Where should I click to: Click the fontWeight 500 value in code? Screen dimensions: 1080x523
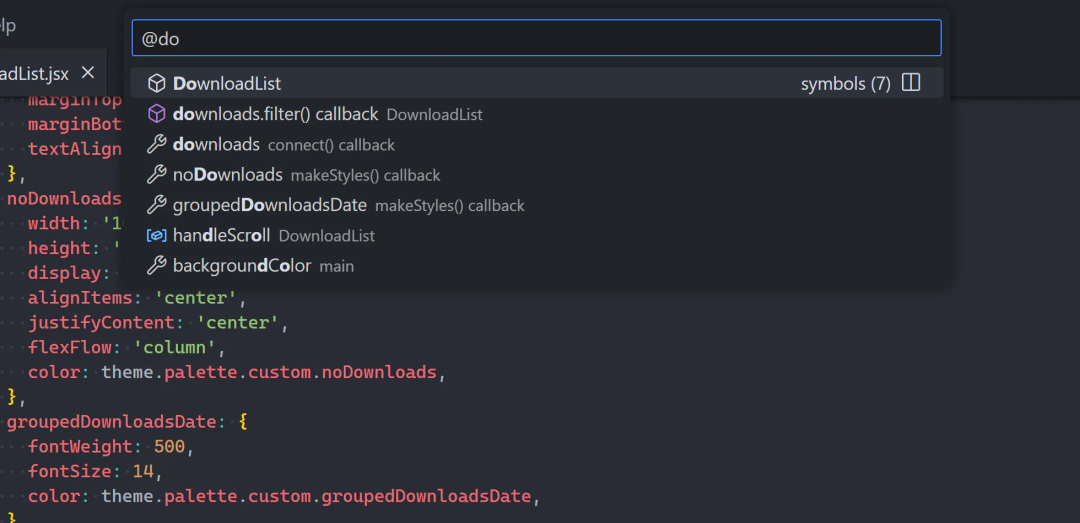(169, 447)
